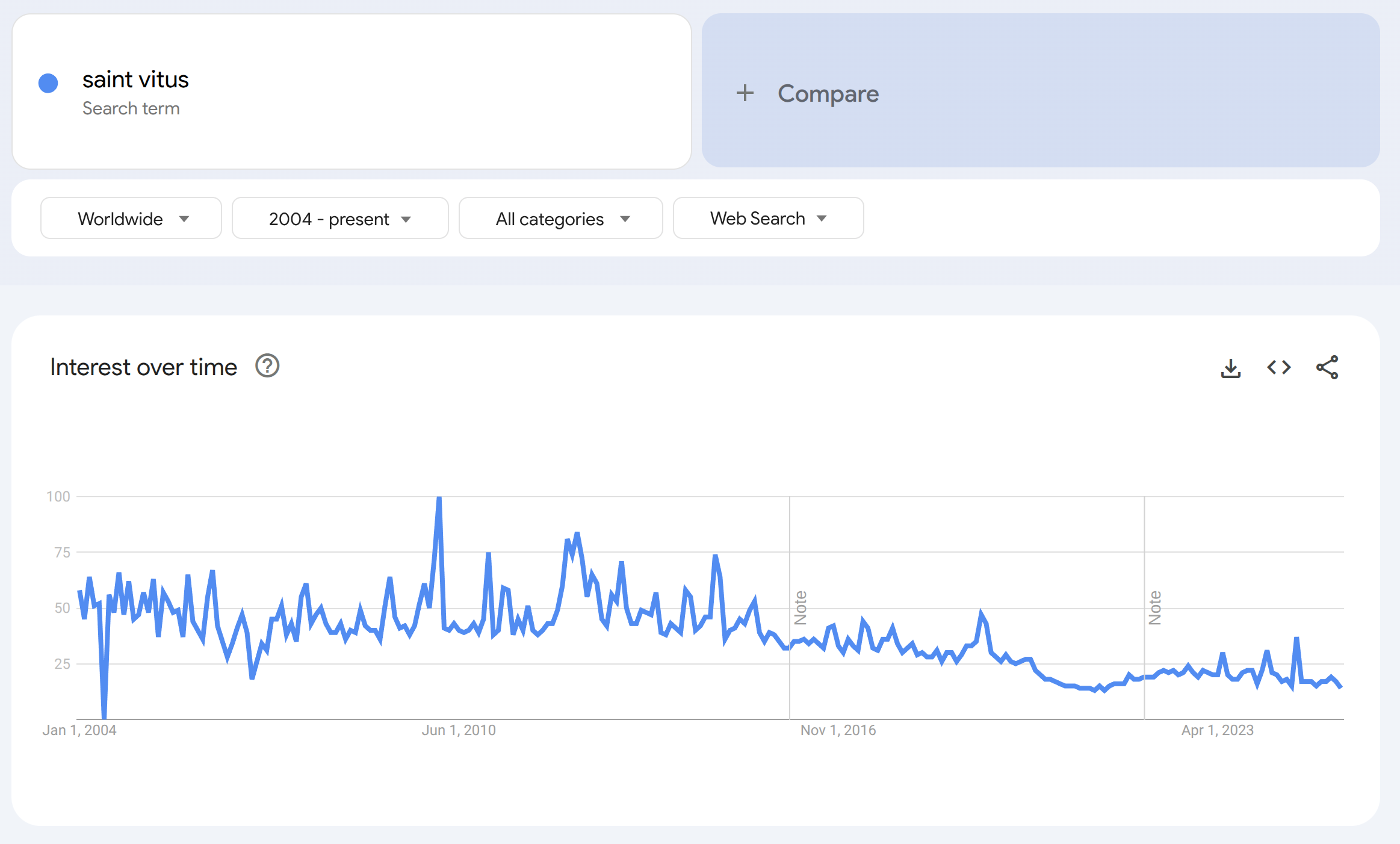
Task: Open the All categories dropdown
Action: point(561,219)
